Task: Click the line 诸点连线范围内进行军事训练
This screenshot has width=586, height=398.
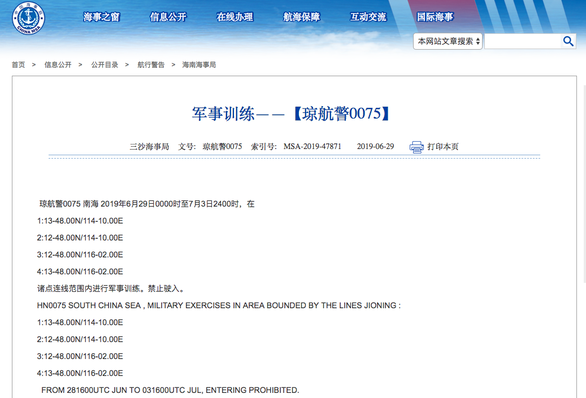Action: 111,289
